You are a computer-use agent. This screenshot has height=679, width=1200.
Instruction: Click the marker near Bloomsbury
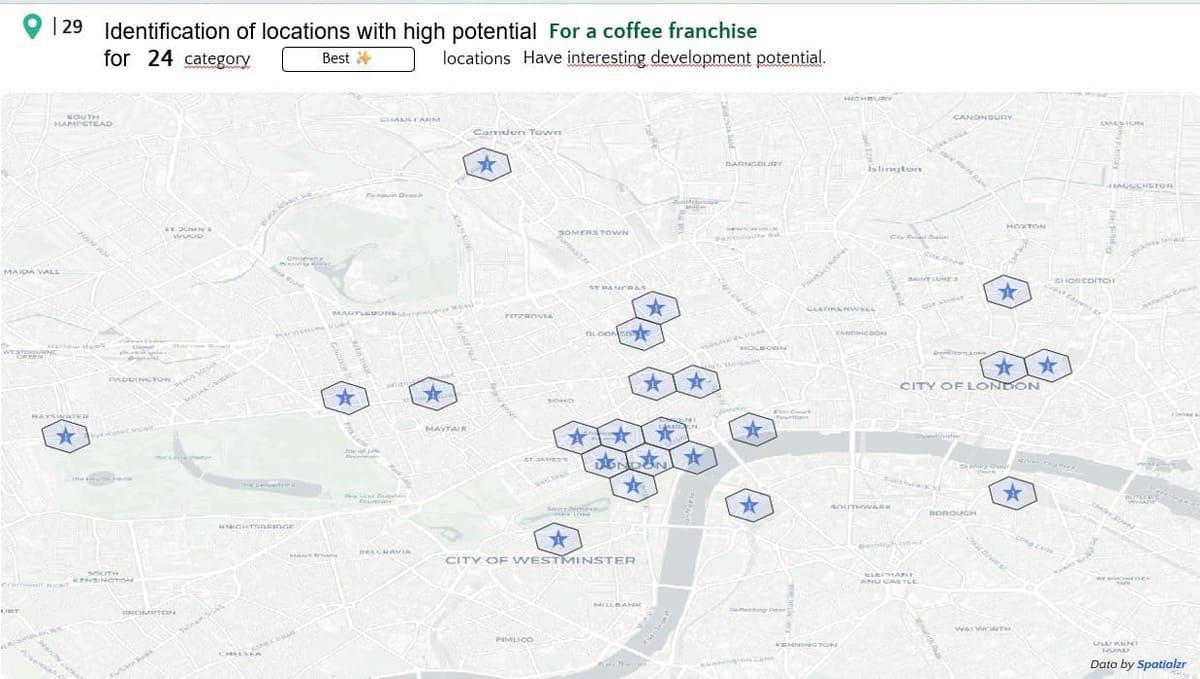pos(638,333)
